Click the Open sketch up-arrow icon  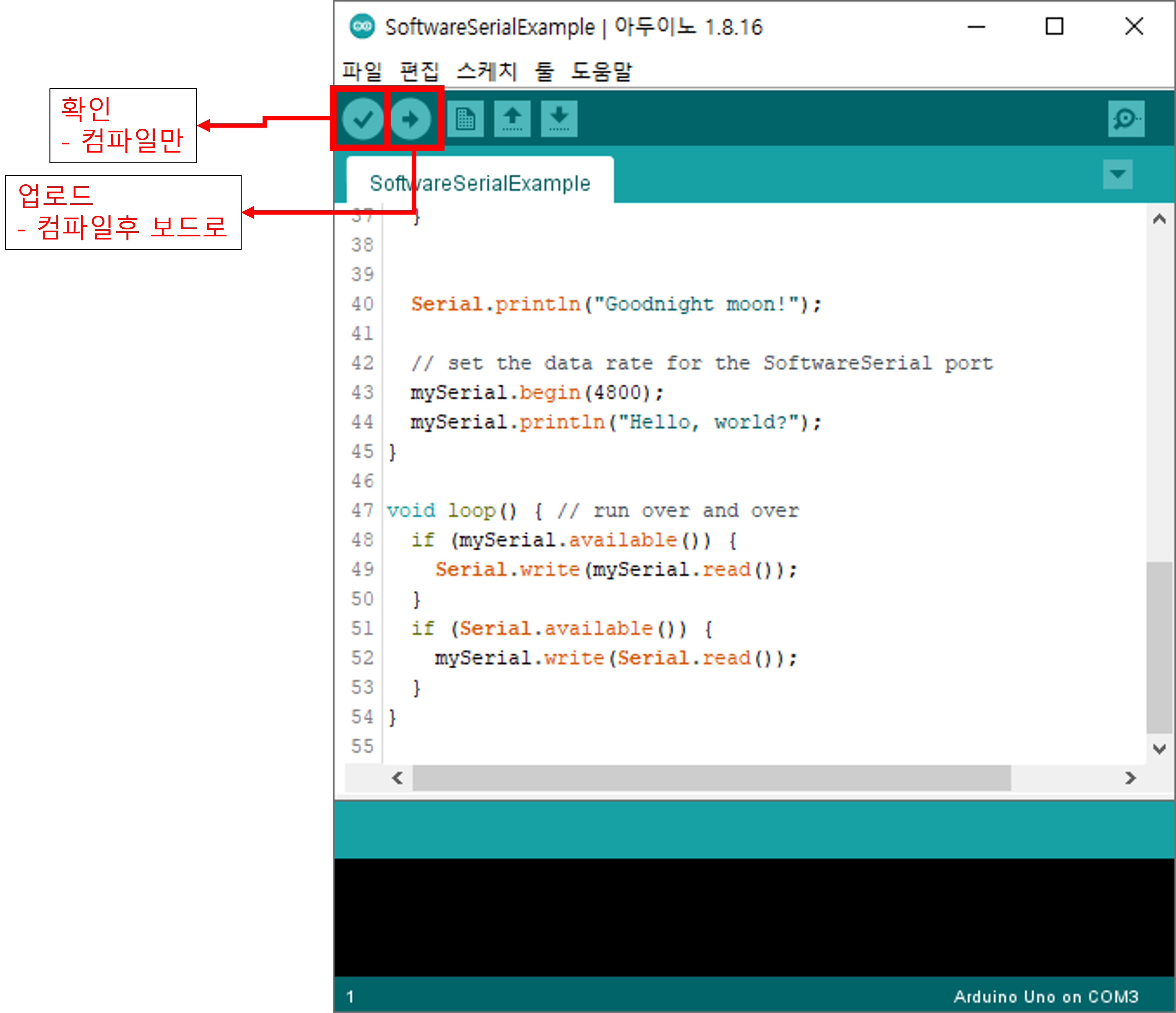[x=512, y=119]
